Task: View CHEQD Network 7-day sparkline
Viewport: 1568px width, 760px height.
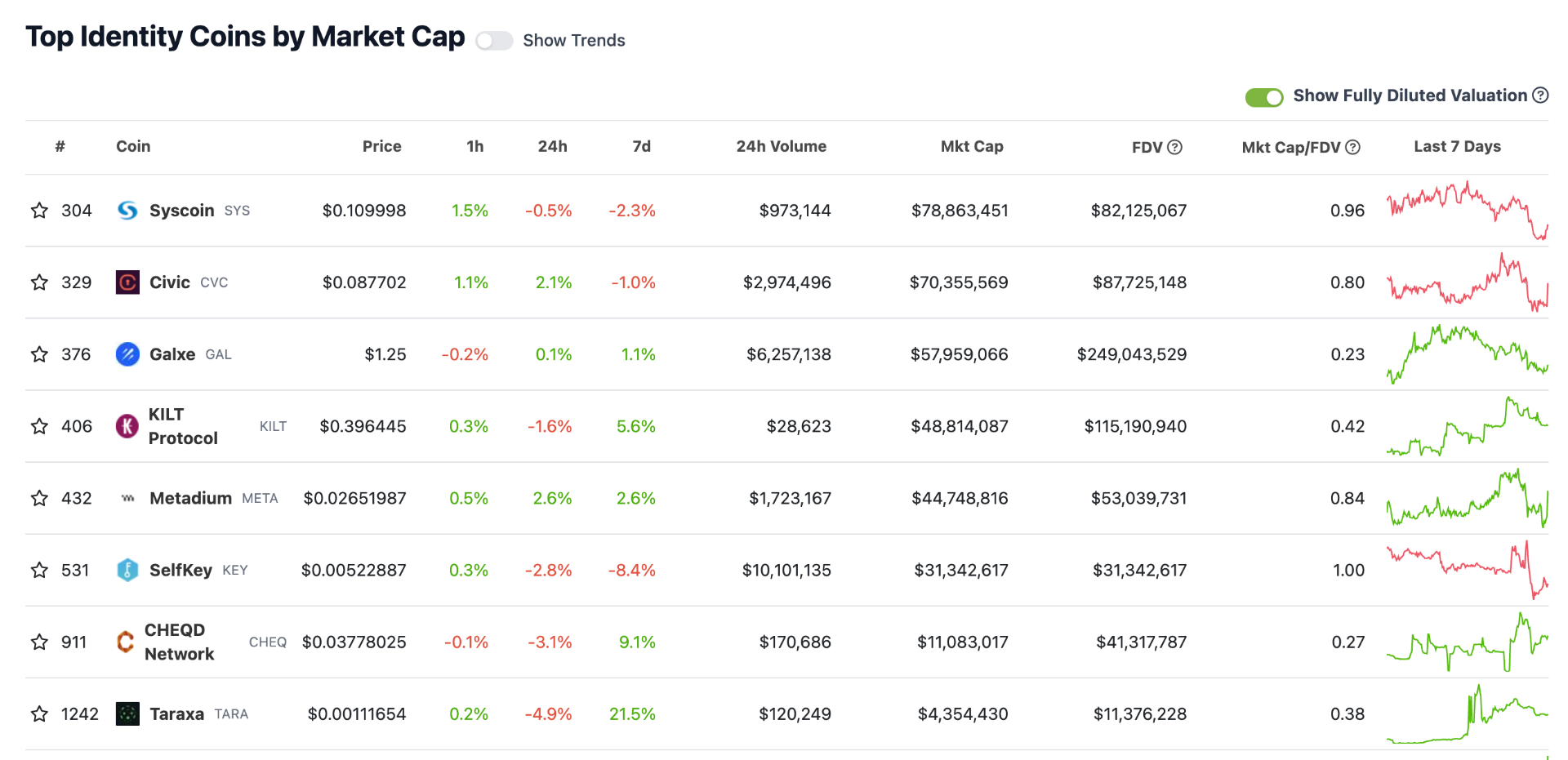Action: click(x=1467, y=642)
